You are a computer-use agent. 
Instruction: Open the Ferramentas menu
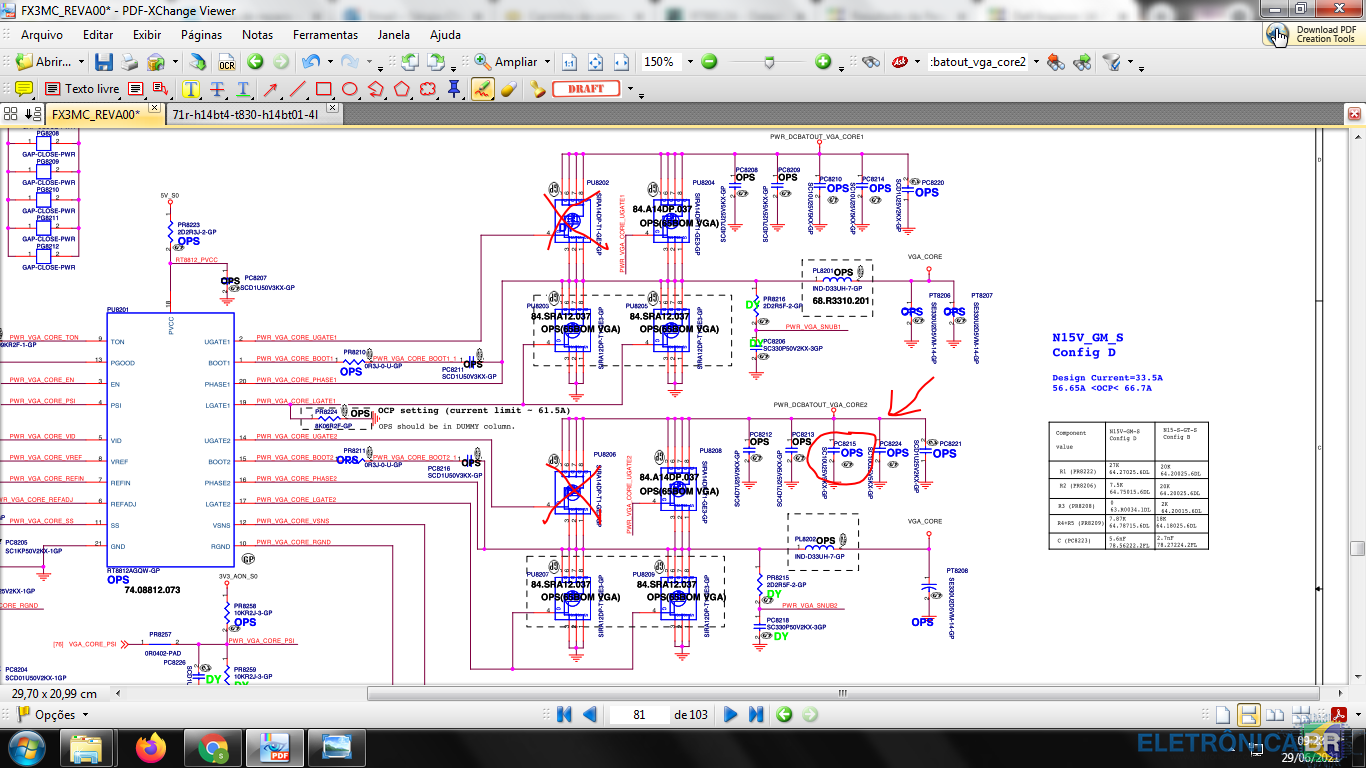coord(325,34)
